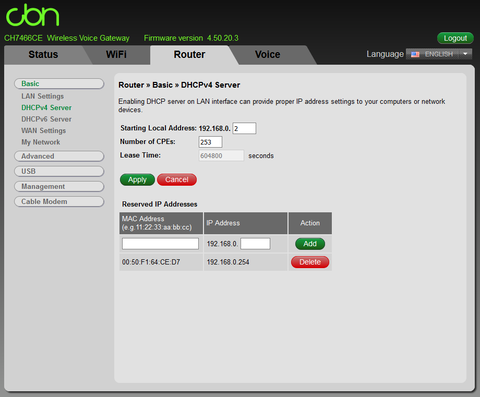Click the Lease Time label

tap(140, 155)
